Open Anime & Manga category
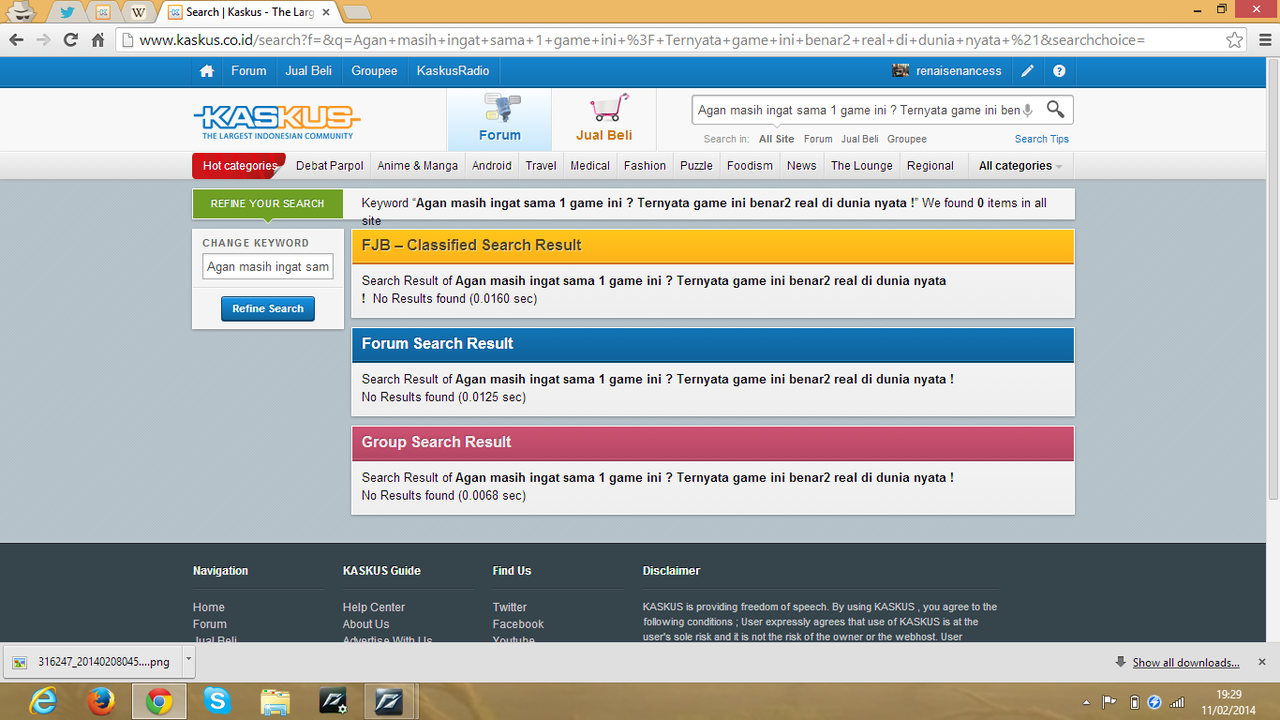Screen dimensions: 1280x720 pyautogui.click(x=418, y=166)
